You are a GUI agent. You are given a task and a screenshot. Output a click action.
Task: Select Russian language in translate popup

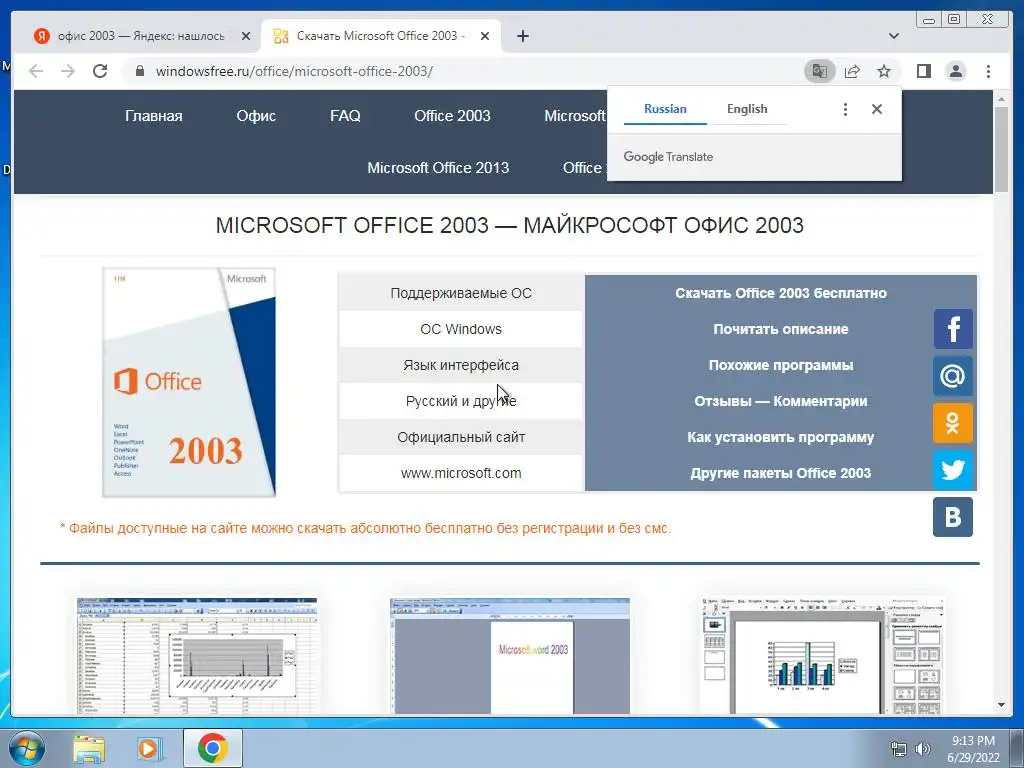coord(665,109)
